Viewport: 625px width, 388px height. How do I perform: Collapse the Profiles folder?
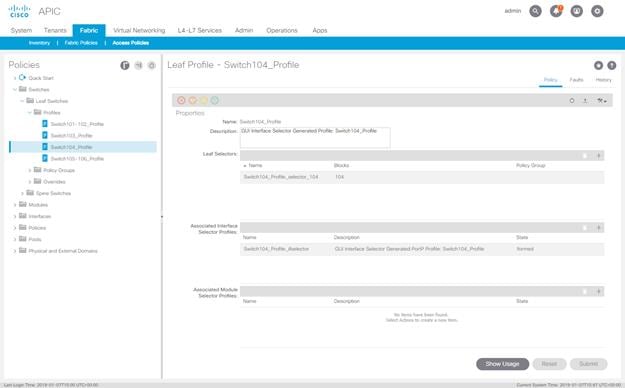tap(29, 113)
